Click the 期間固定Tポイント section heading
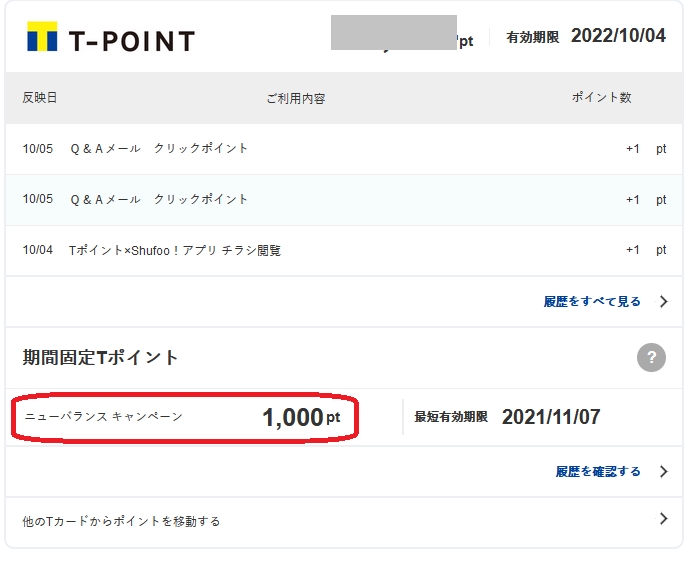690x561 pixels. (x=100, y=357)
